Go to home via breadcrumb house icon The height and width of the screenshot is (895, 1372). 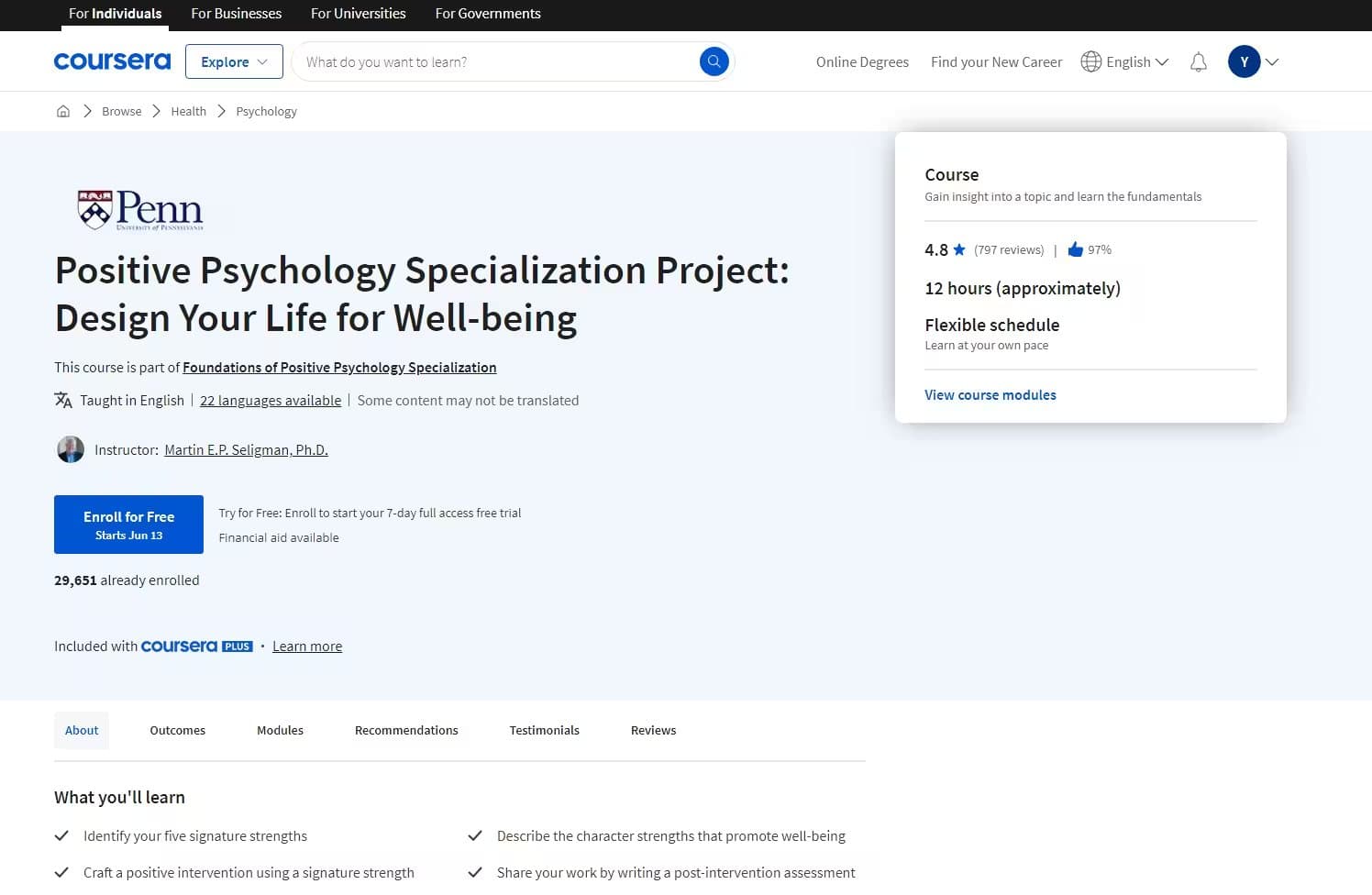(63, 111)
